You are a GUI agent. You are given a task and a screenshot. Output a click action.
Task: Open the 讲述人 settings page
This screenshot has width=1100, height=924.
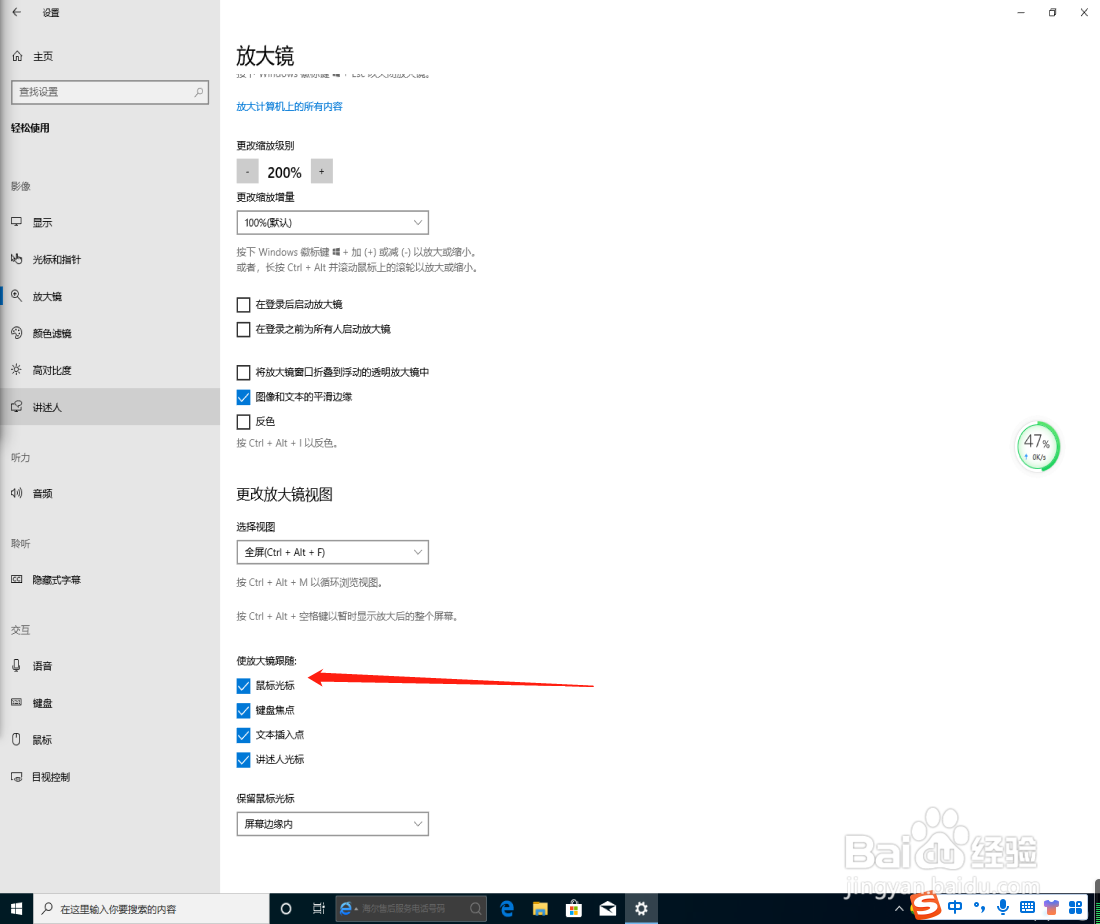tap(110, 407)
